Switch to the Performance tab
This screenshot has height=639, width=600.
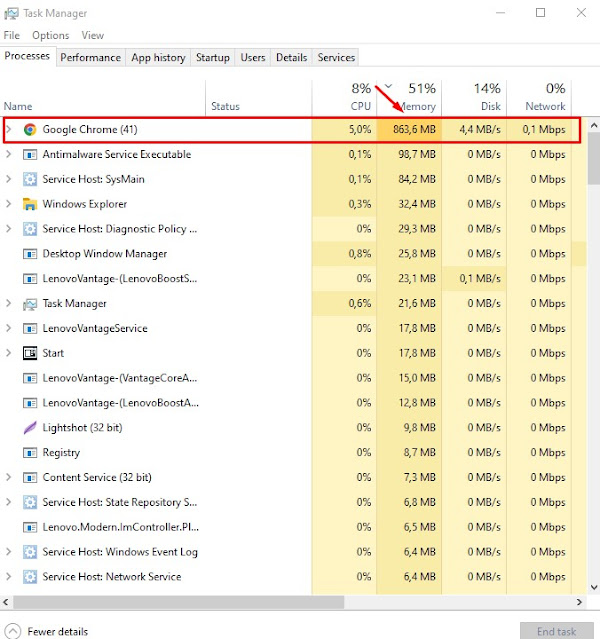[x=90, y=57]
